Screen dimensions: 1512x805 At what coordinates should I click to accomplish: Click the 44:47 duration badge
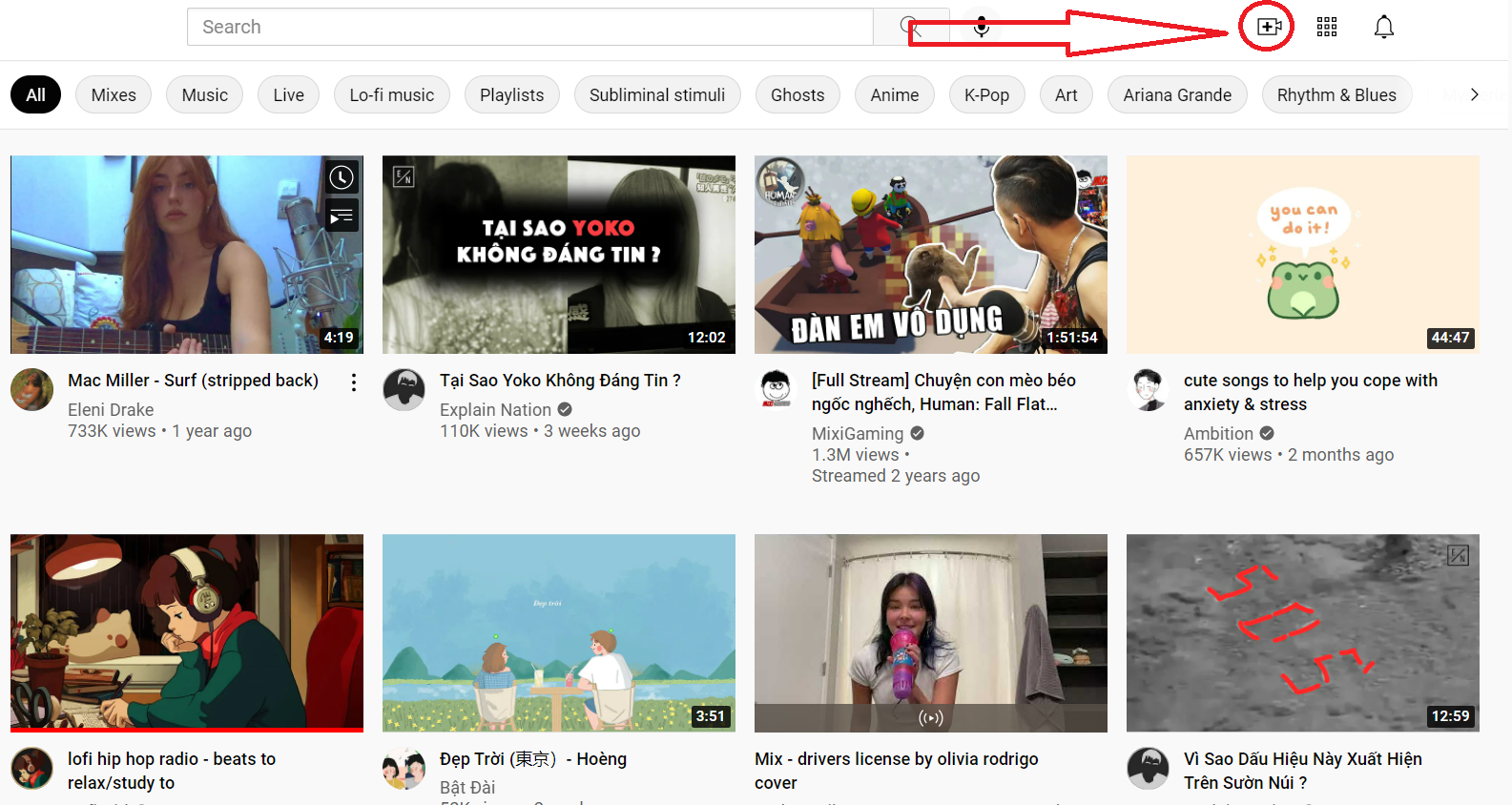pos(1450,338)
